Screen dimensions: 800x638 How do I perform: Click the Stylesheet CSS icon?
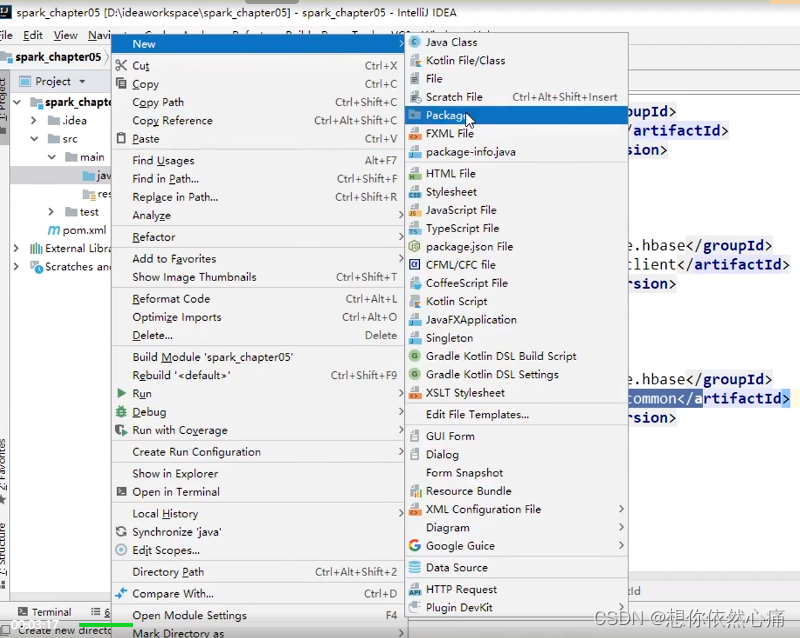(415, 192)
